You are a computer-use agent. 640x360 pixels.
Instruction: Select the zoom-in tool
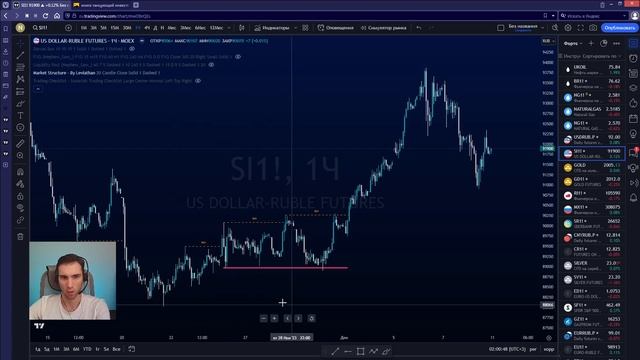(x=20, y=156)
